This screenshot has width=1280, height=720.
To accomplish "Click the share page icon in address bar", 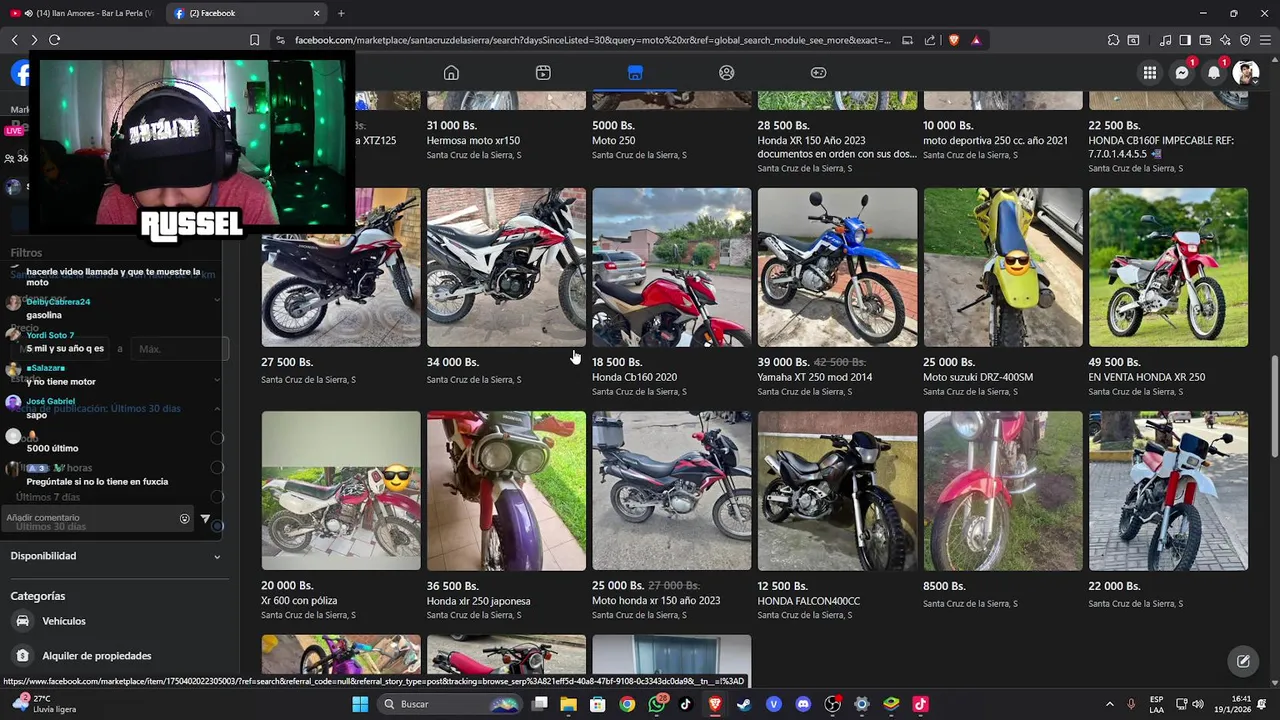I will tap(930, 40).
